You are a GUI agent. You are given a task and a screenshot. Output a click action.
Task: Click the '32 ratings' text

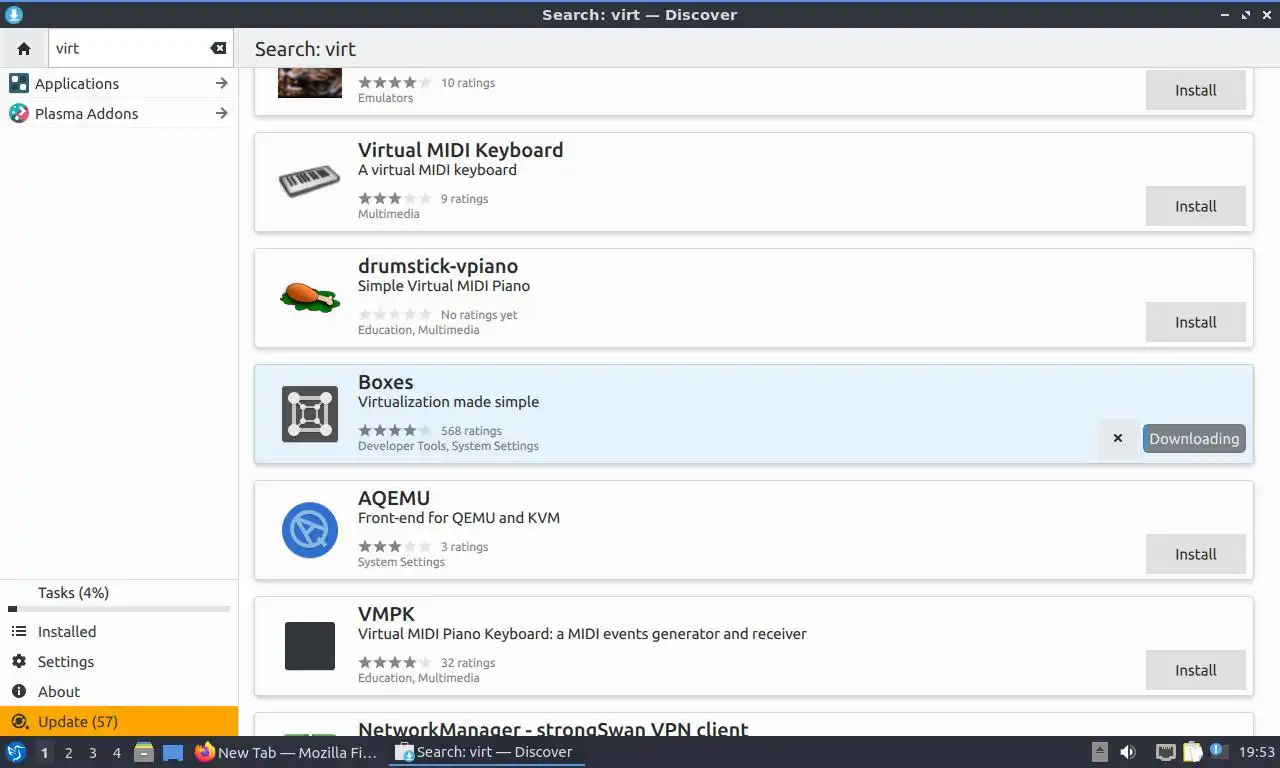[x=468, y=663]
